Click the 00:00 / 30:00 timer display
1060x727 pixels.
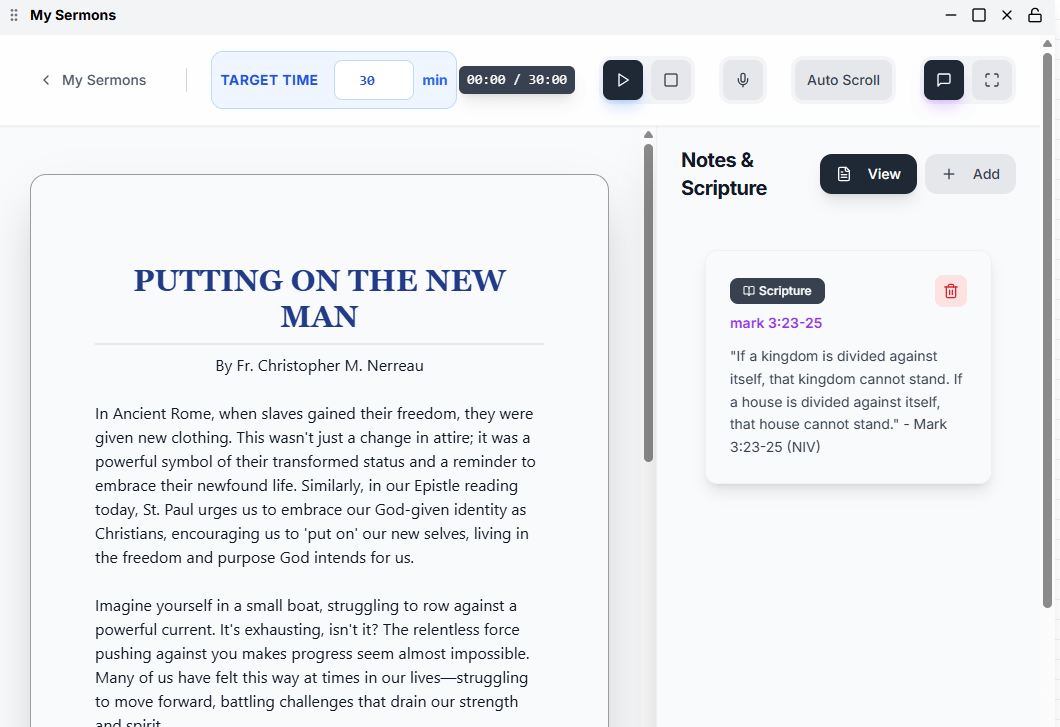516,80
